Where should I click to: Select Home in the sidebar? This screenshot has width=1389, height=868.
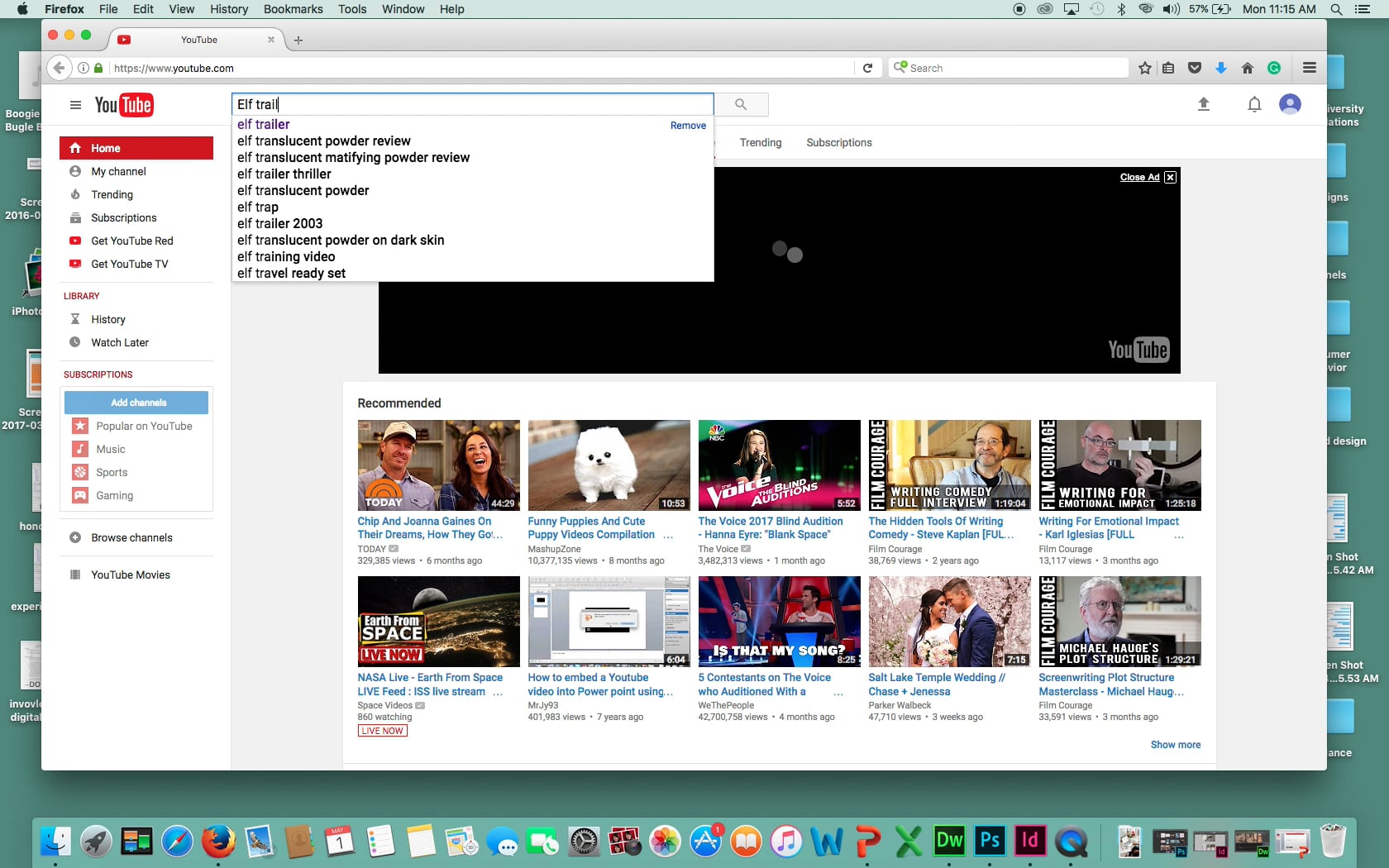click(x=136, y=148)
